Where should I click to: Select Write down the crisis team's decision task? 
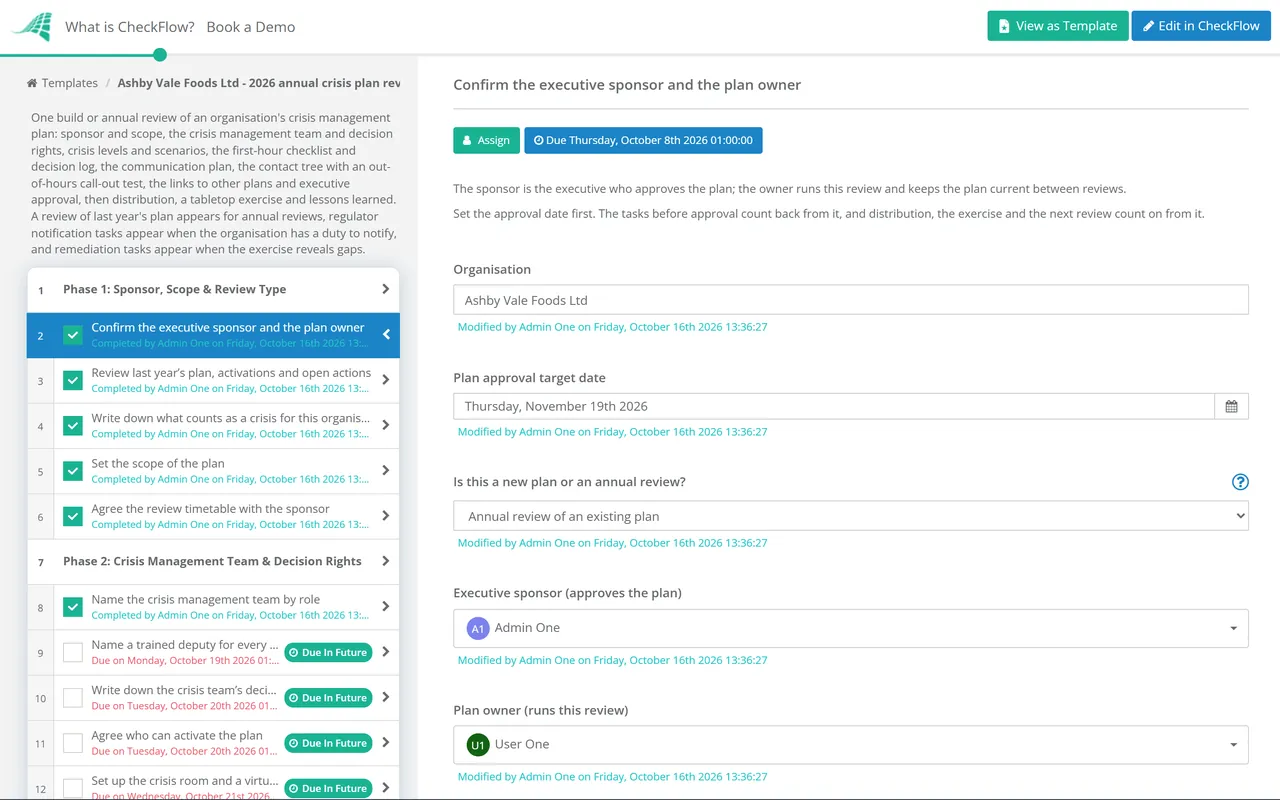[213, 698]
